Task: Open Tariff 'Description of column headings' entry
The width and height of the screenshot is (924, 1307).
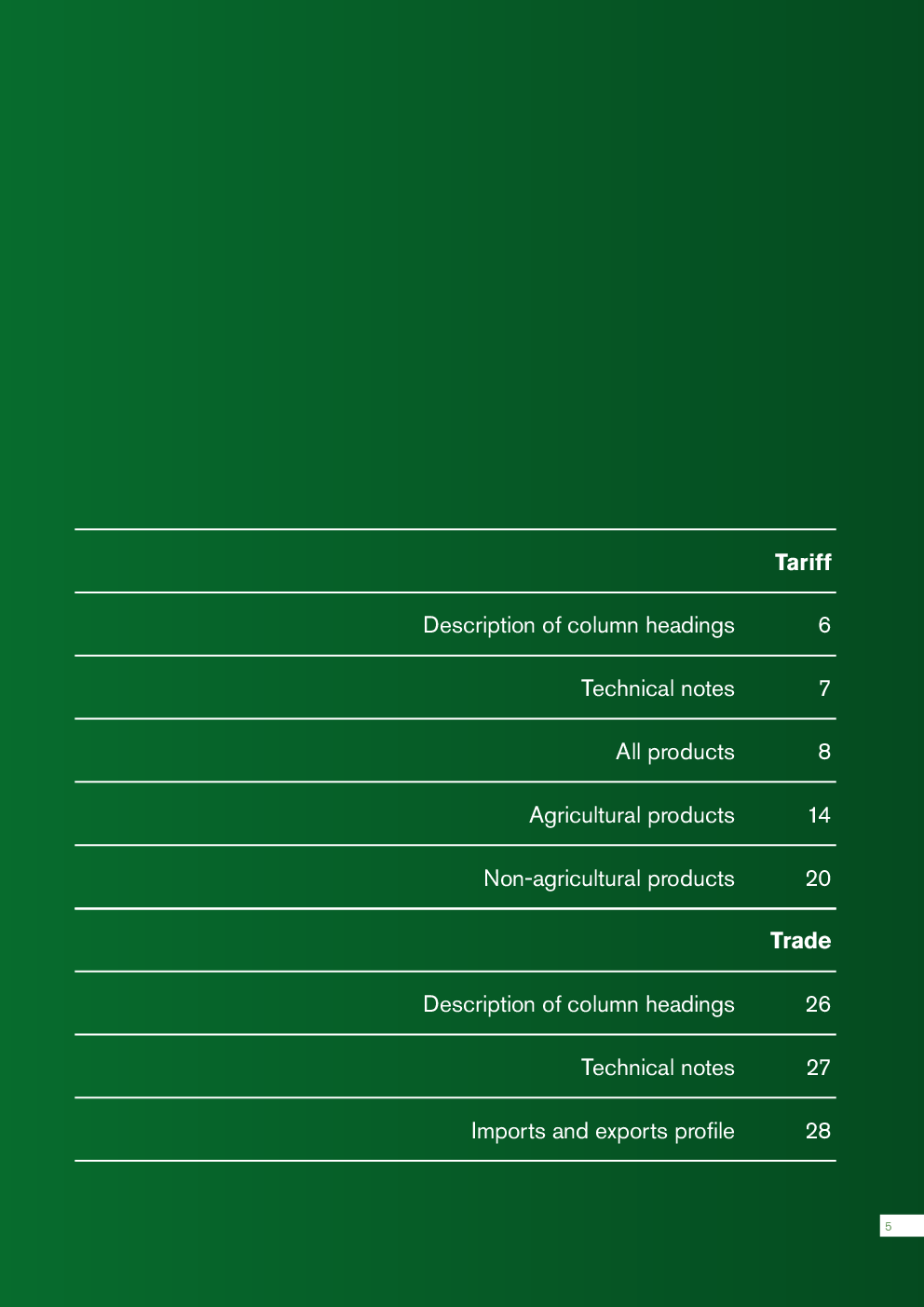Action: [x=578, y=625]
